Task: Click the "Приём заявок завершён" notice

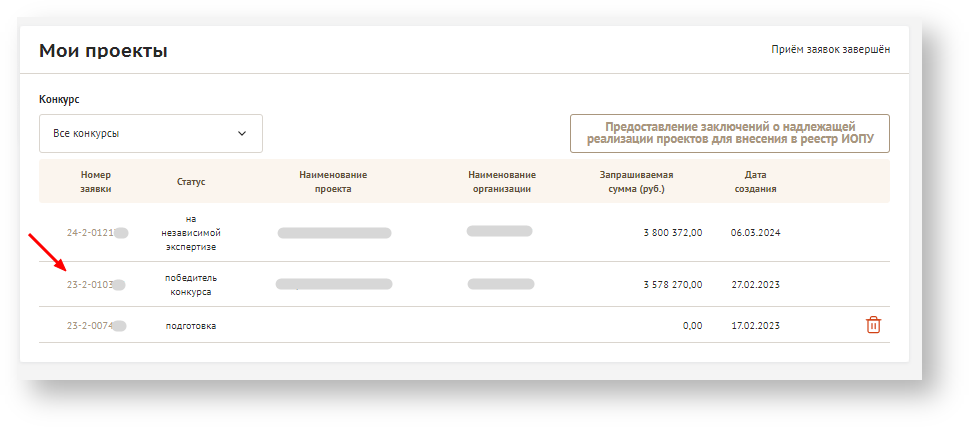Action: point(830,49)
